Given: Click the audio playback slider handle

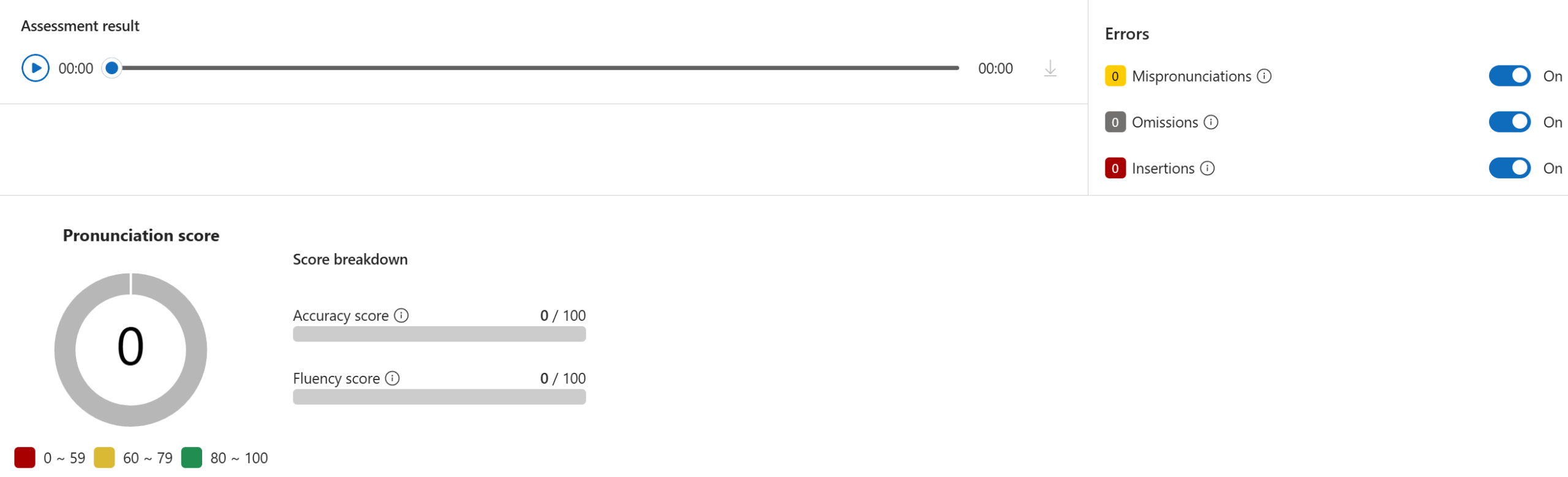Looking at the screenshot, I should [x=111, y=68].
